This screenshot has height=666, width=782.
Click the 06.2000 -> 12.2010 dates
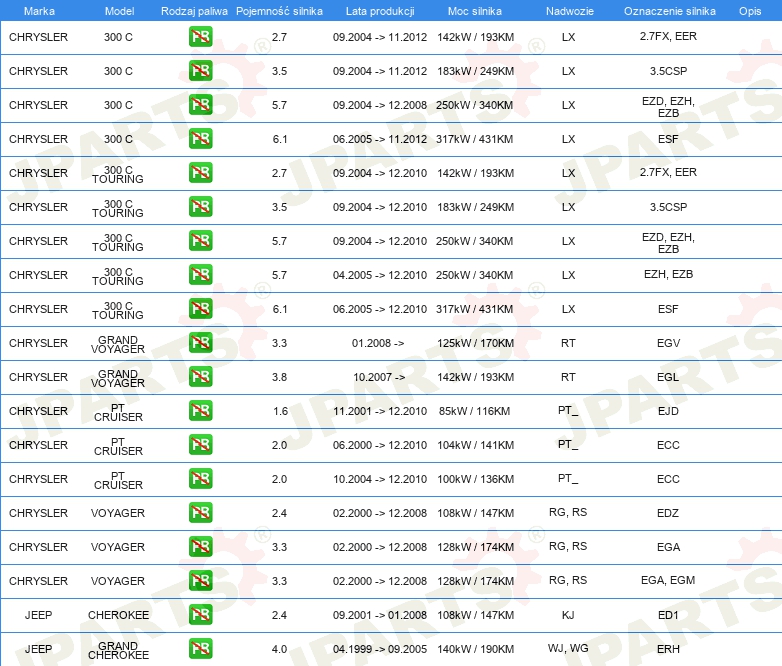tap(380, 445)
